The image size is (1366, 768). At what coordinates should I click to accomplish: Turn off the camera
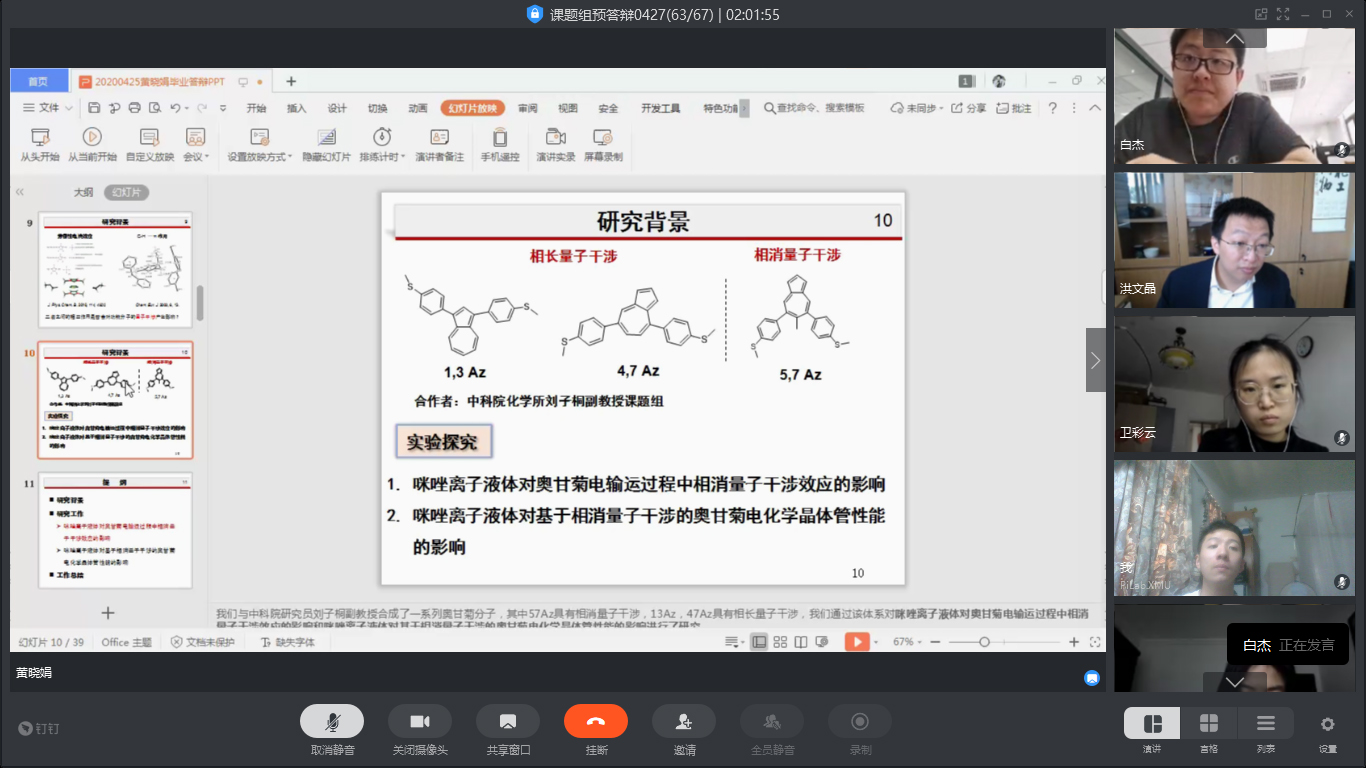click(x=420, y=721)
